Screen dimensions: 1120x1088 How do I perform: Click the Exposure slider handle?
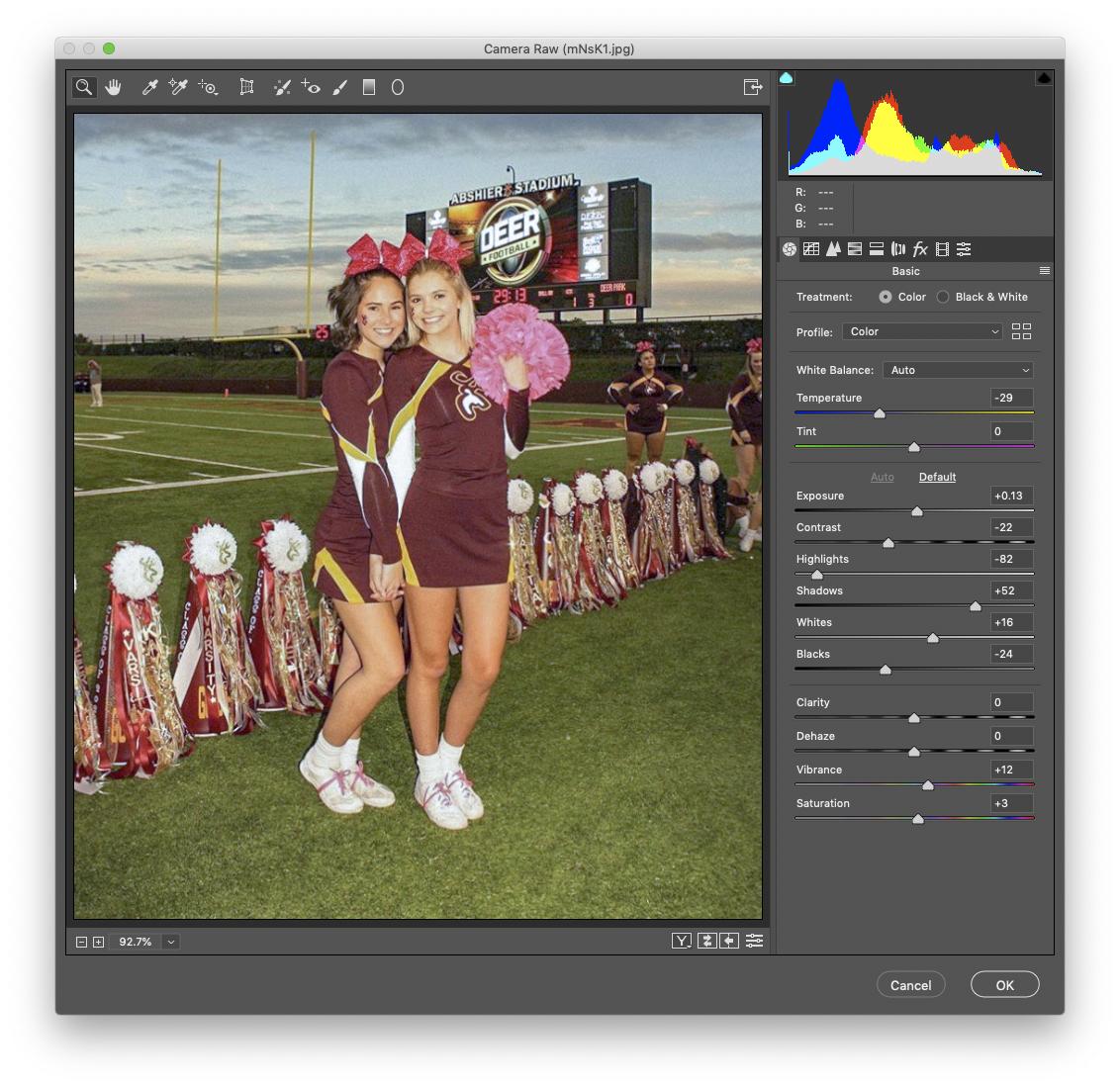click(x=917, y=511)
